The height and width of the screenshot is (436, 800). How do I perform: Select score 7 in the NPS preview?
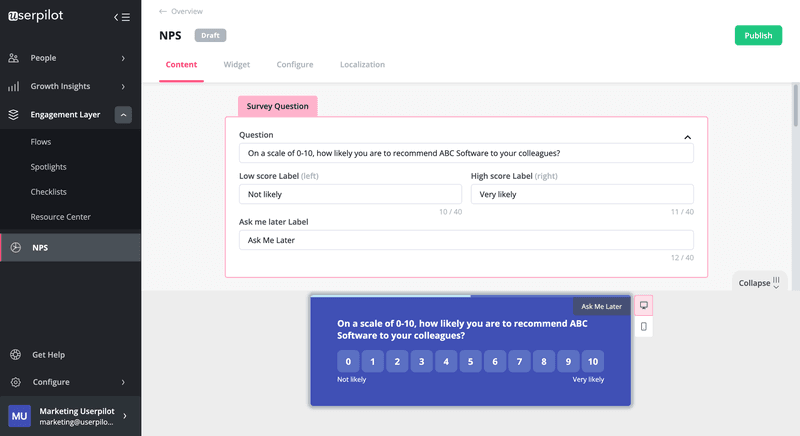point(520,362)
